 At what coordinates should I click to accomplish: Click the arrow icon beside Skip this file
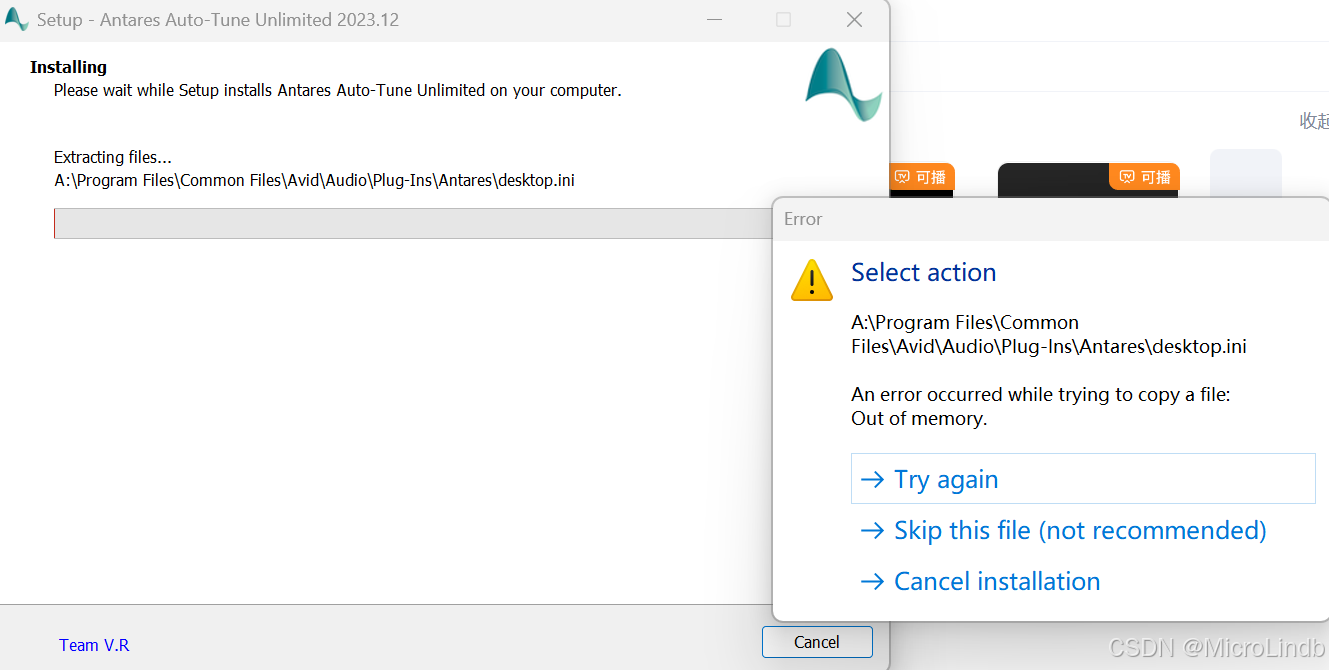(872, 530)
